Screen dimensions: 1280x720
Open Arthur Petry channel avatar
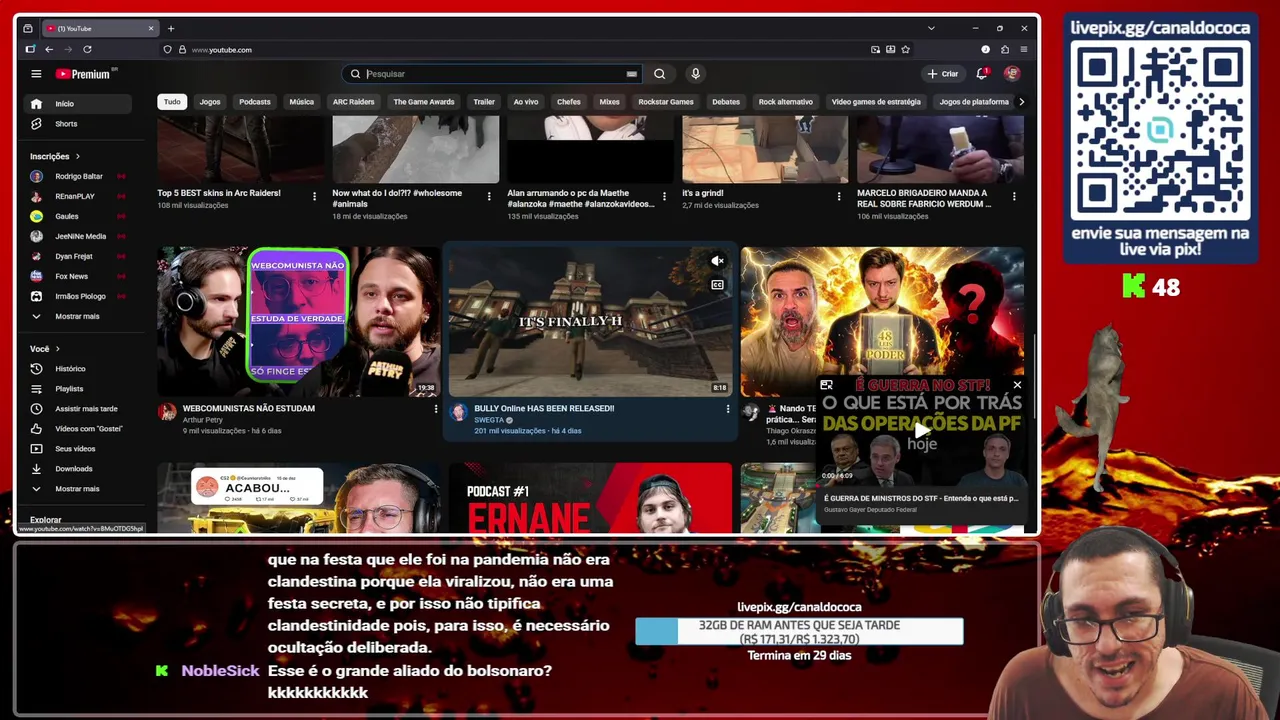pyautogui.click(x=167, y=412)
